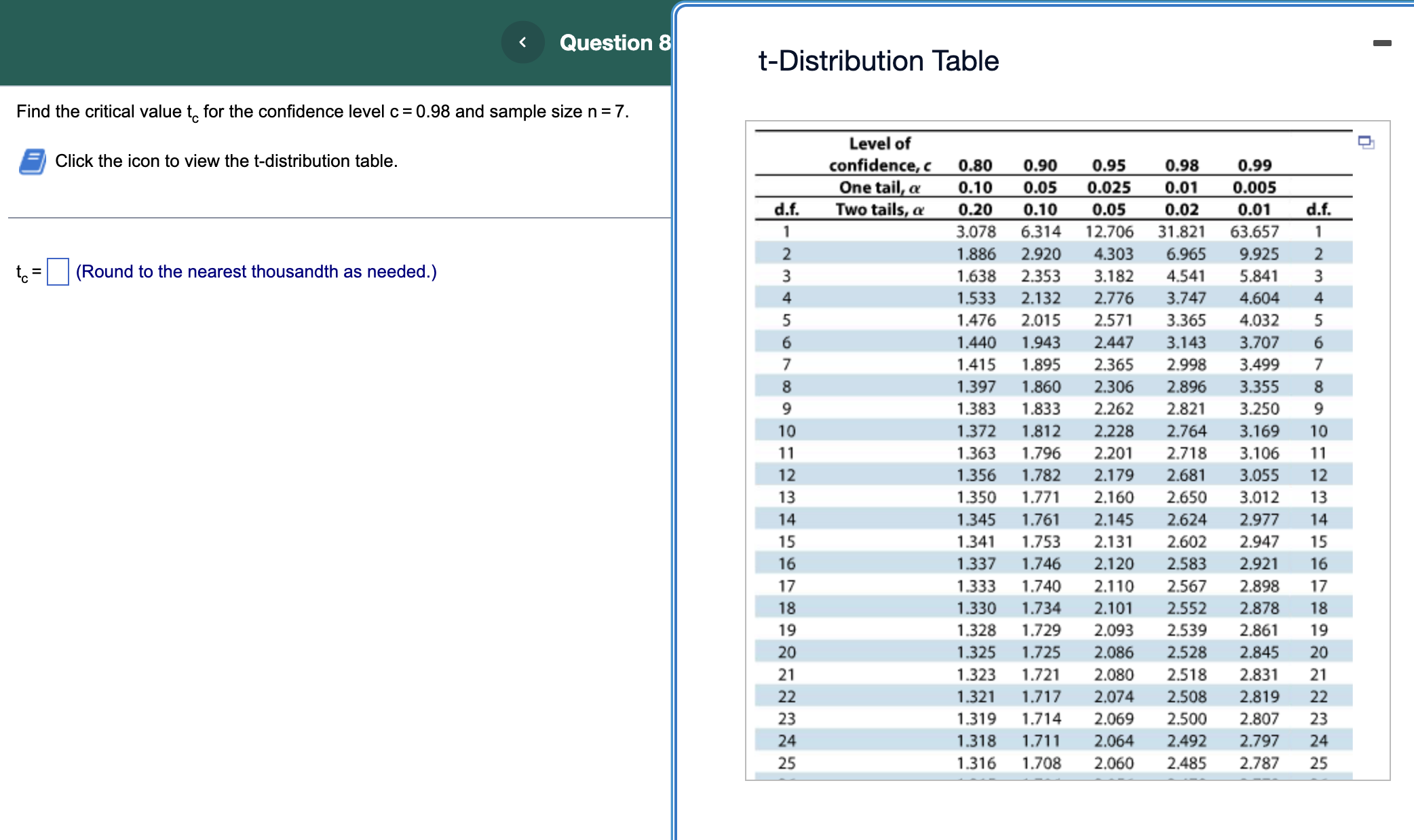Click the 'One tail, α' row label

879,187
